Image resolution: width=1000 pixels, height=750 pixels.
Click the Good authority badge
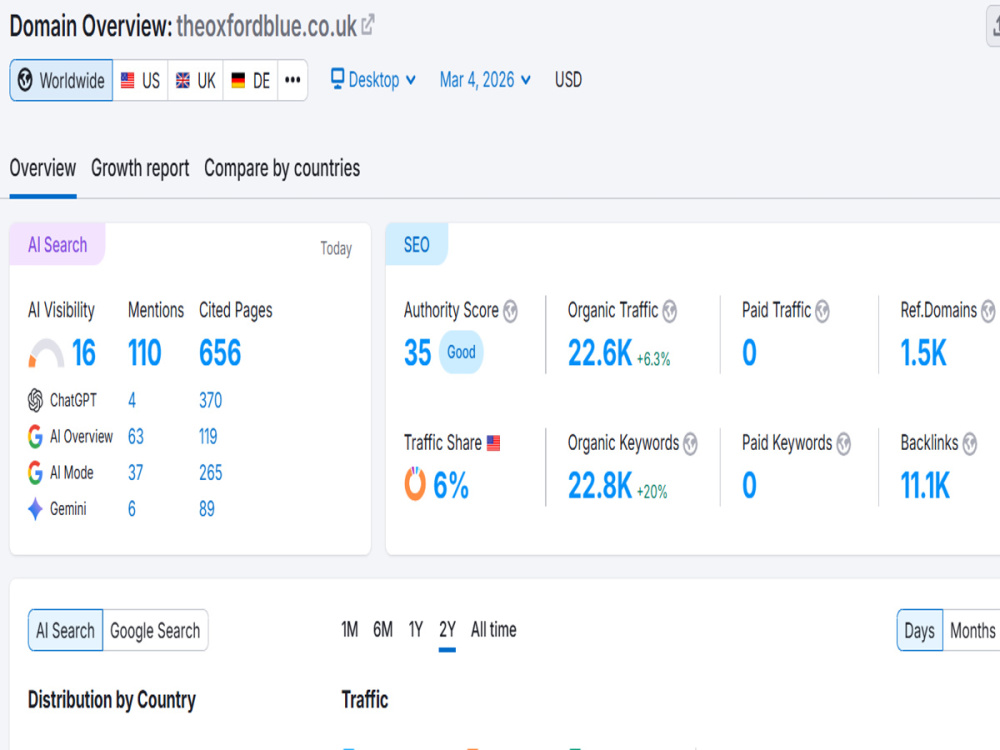pos(461,352)
